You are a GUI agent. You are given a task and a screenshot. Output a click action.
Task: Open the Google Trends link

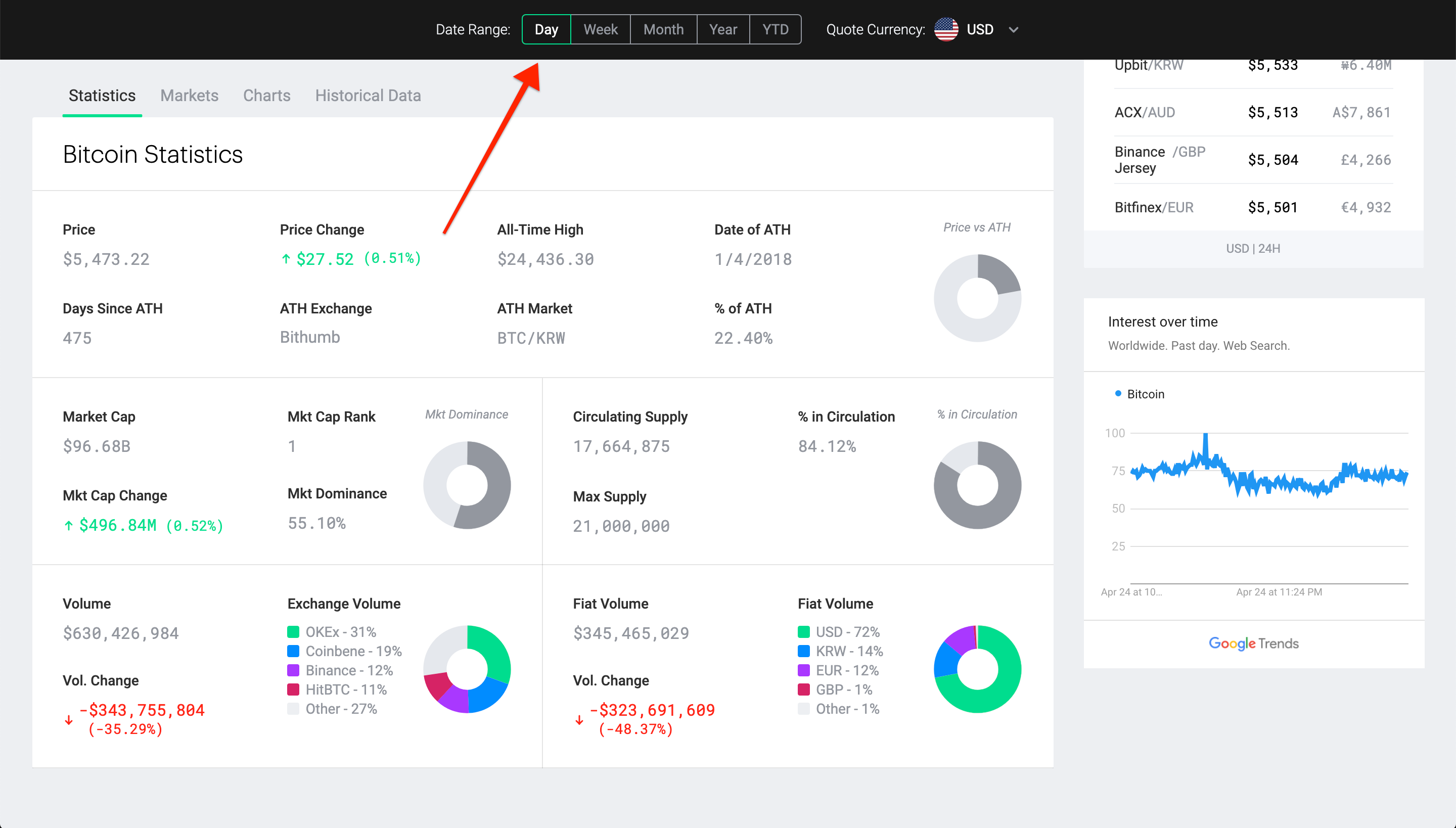click(x=1254, y=643)
